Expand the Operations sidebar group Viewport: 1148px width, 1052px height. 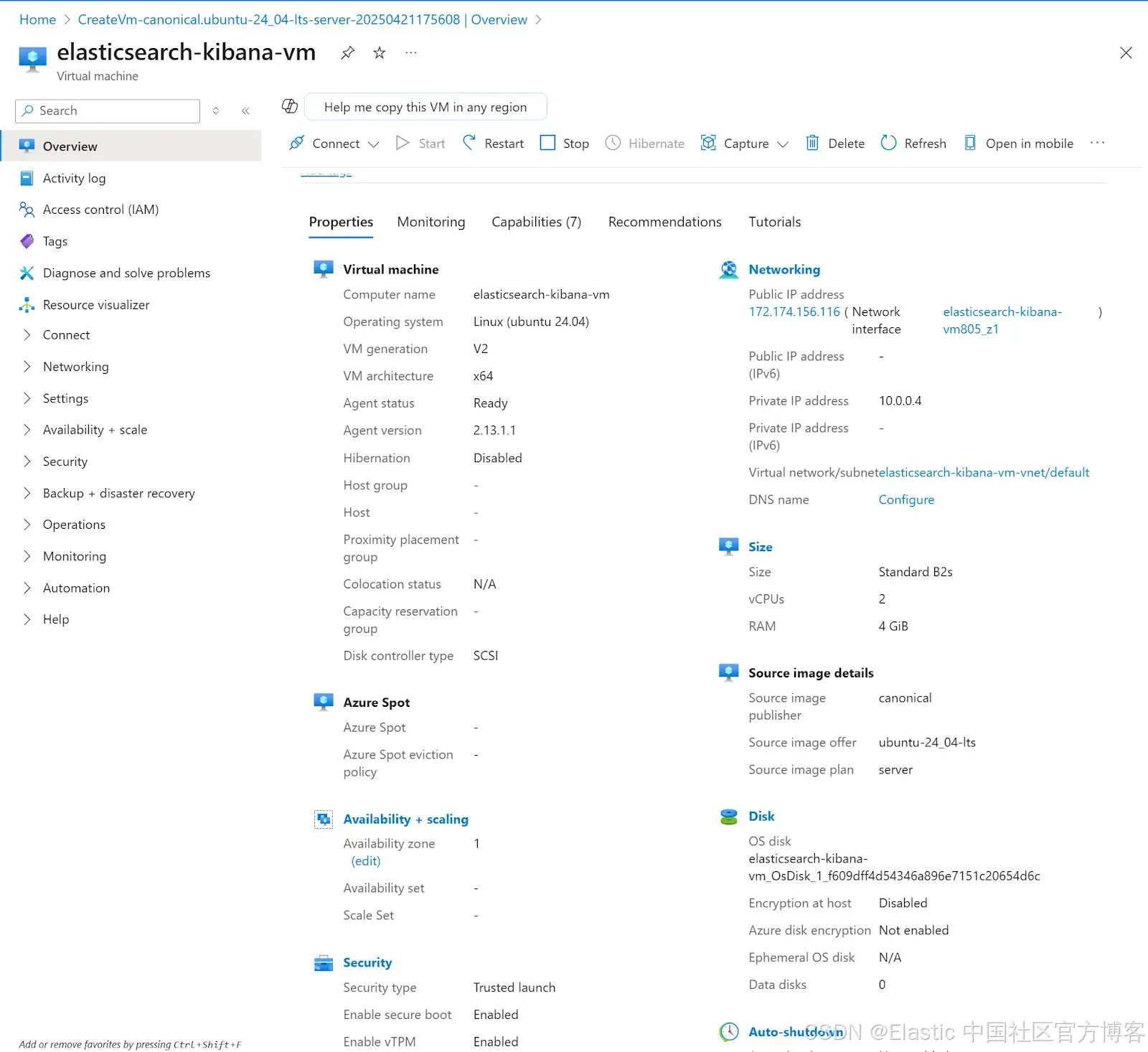(74, 525)
